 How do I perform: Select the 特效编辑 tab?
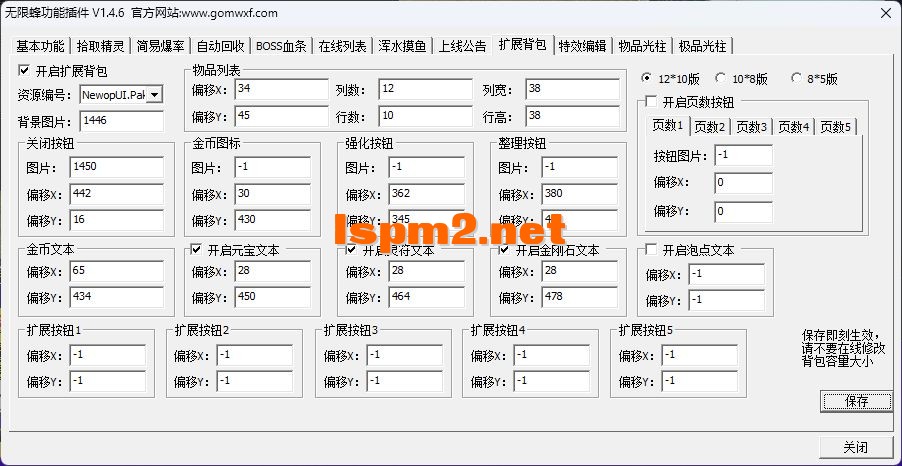582,46
